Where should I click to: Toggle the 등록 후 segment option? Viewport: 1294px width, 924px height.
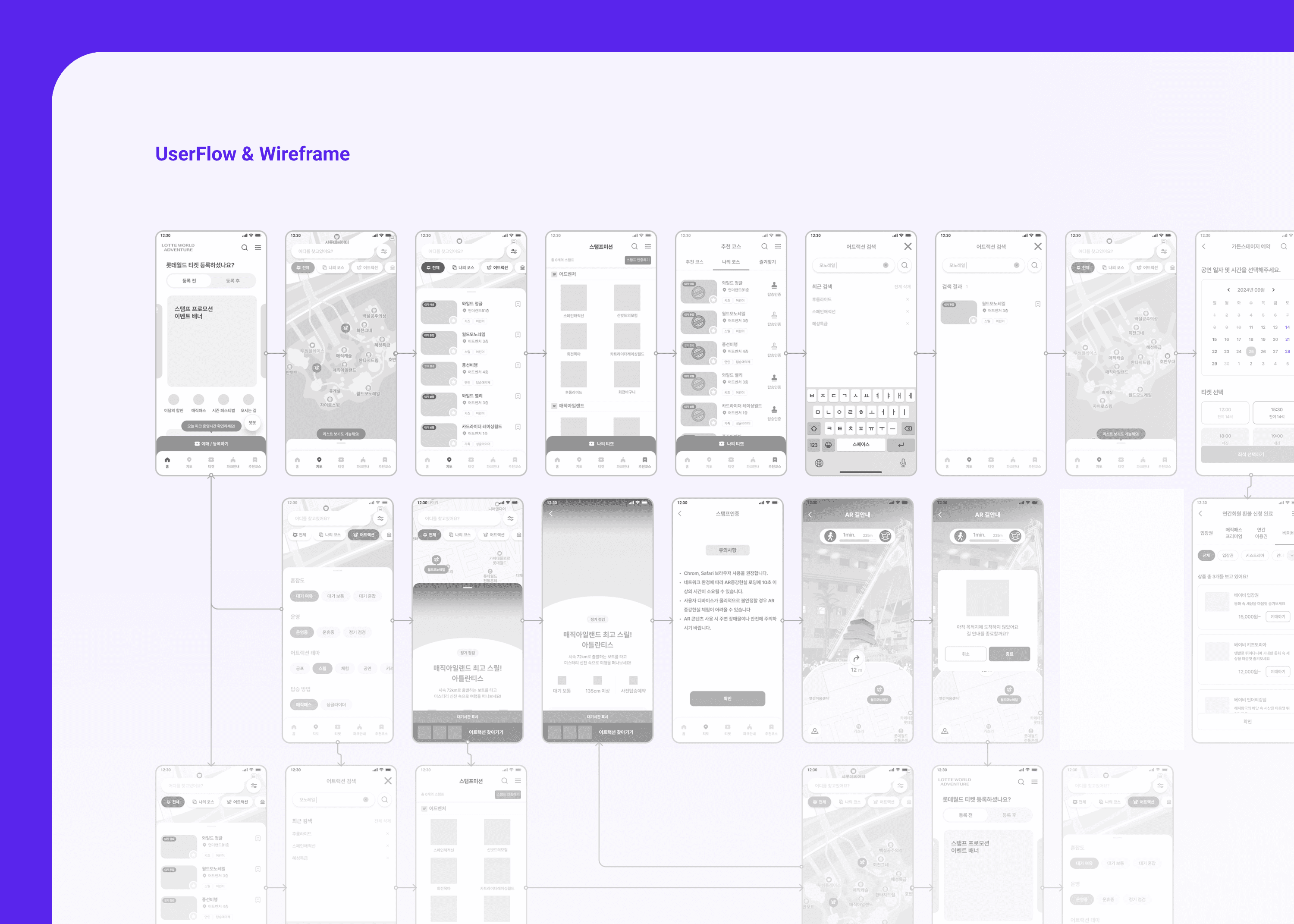pos(232,280)
